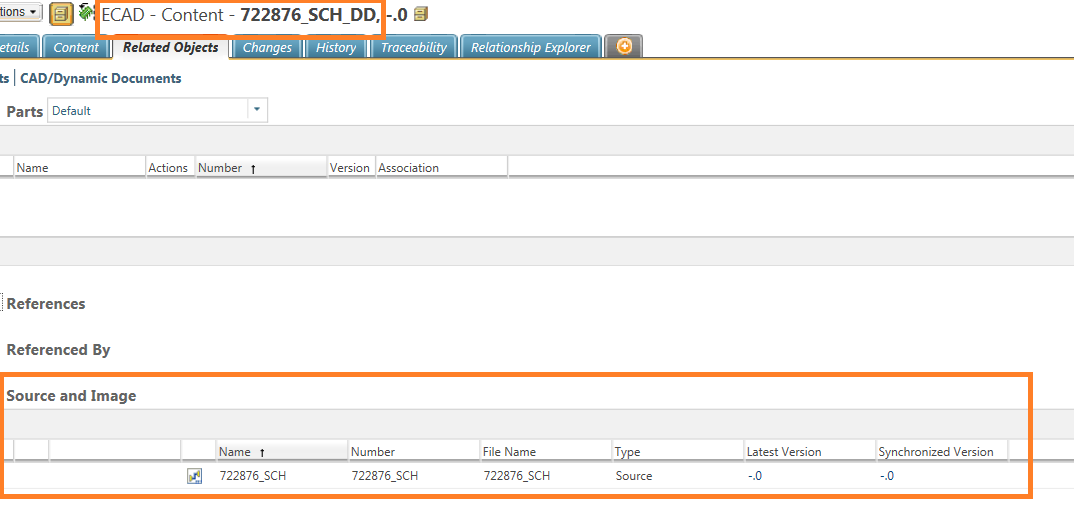Screen dimensions: 1087x524
Task: Open the Relationship Explorer tab
Action: click(531, 47)
